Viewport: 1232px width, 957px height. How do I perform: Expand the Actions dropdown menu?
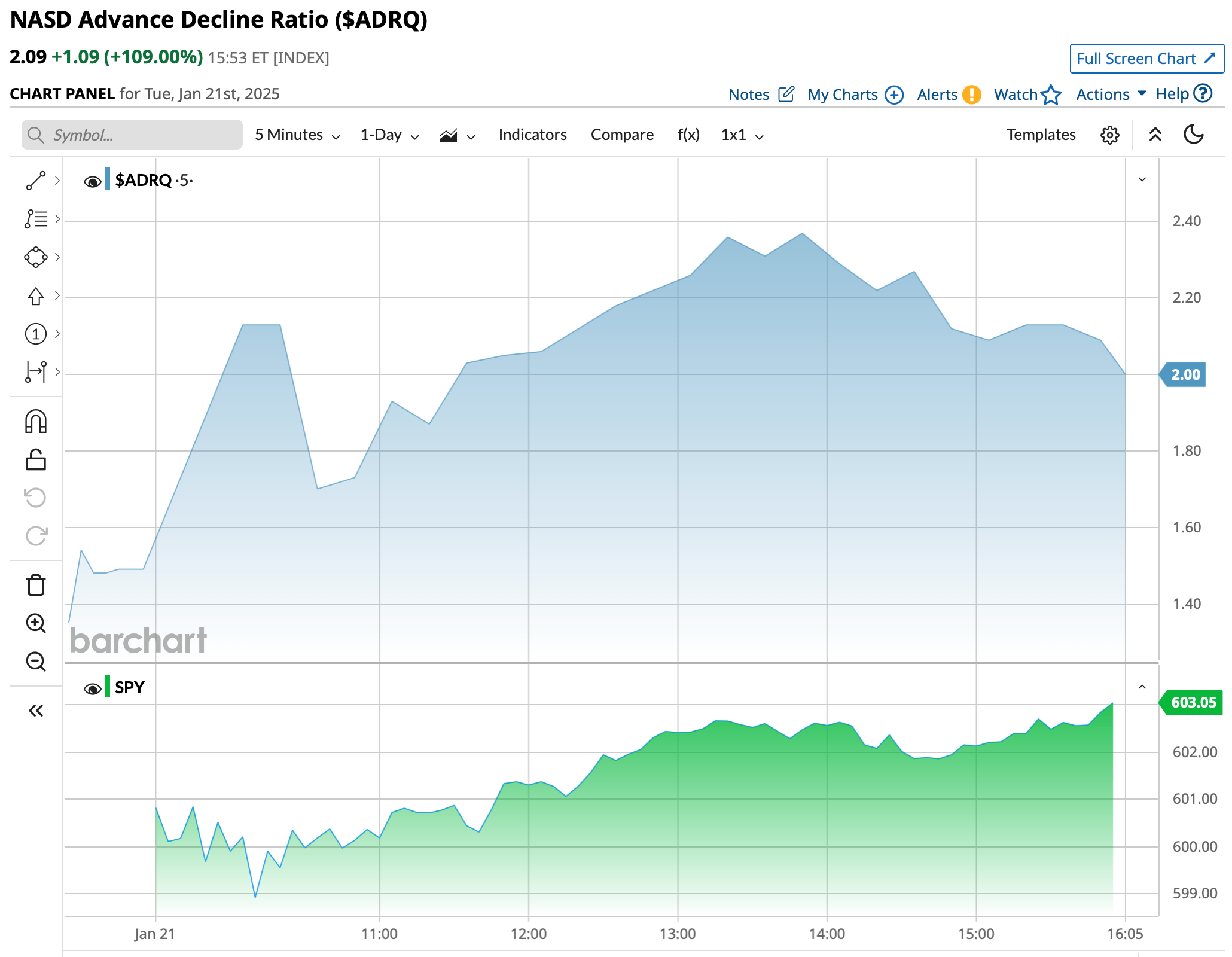coord(1111,95)
